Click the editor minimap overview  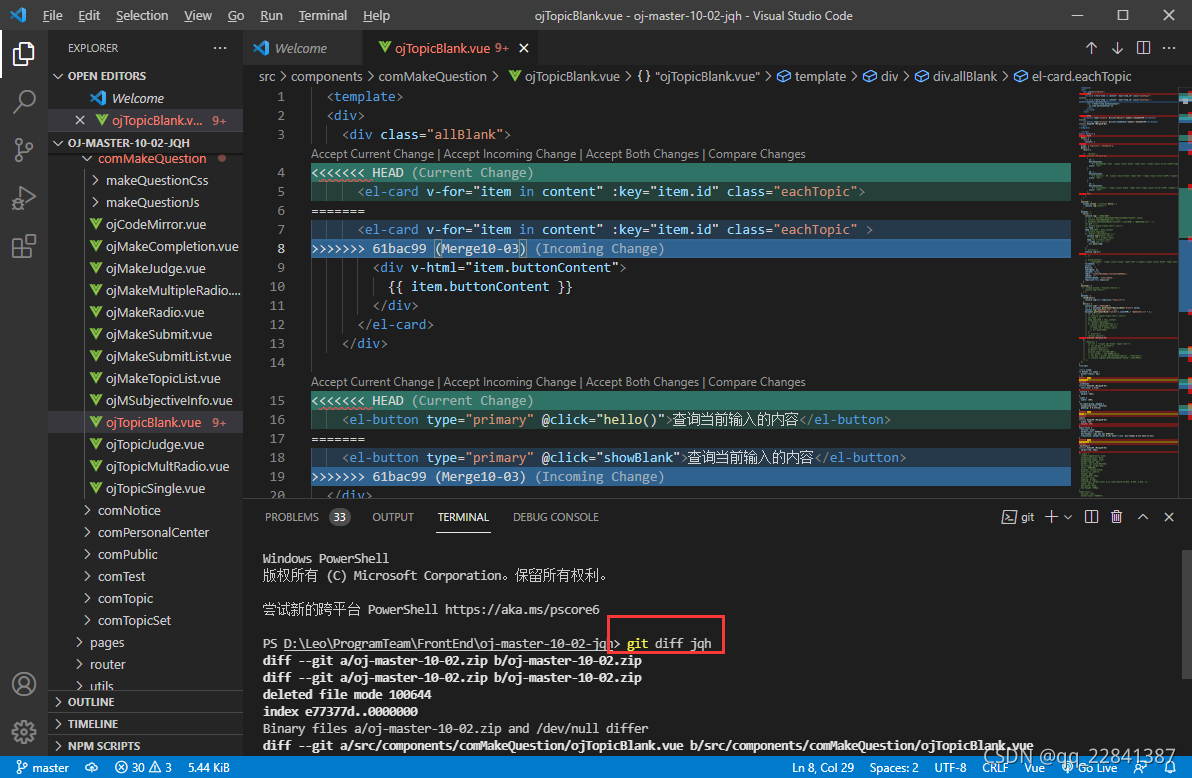pos(1128,293)
